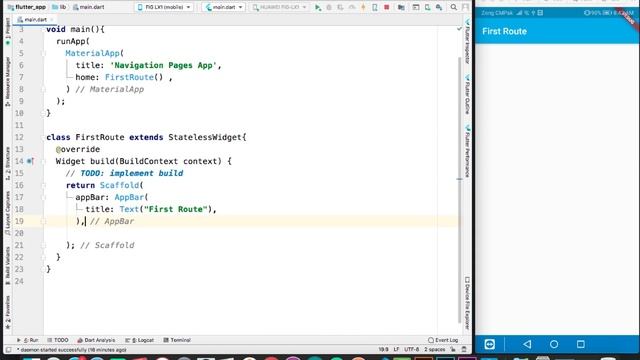640x360 pixels.
Task: Open the Logcat tool window tab
Action: pyautogui.click(x=140, y=340)
